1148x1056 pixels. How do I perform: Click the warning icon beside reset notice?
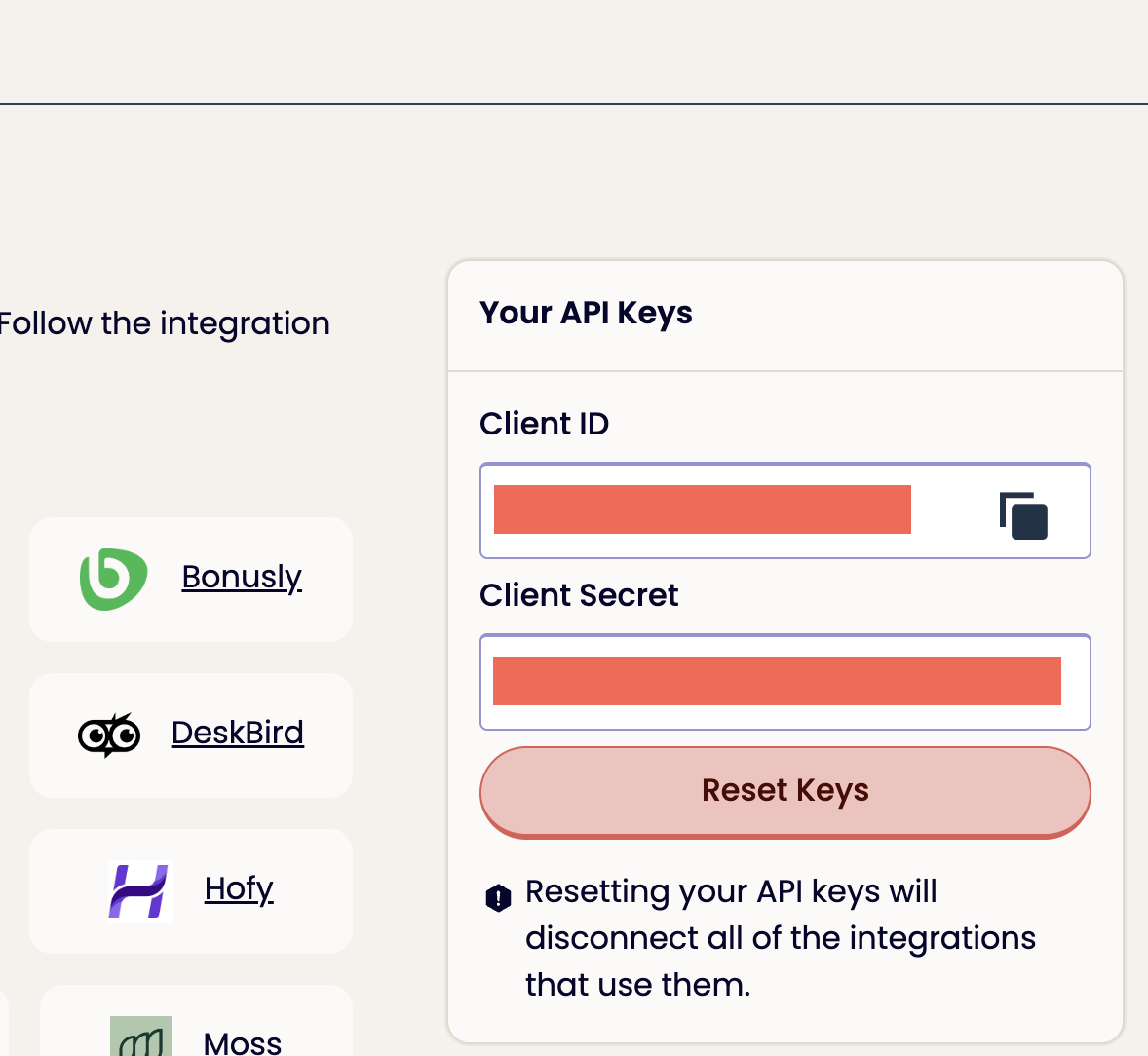pos(498,897)
